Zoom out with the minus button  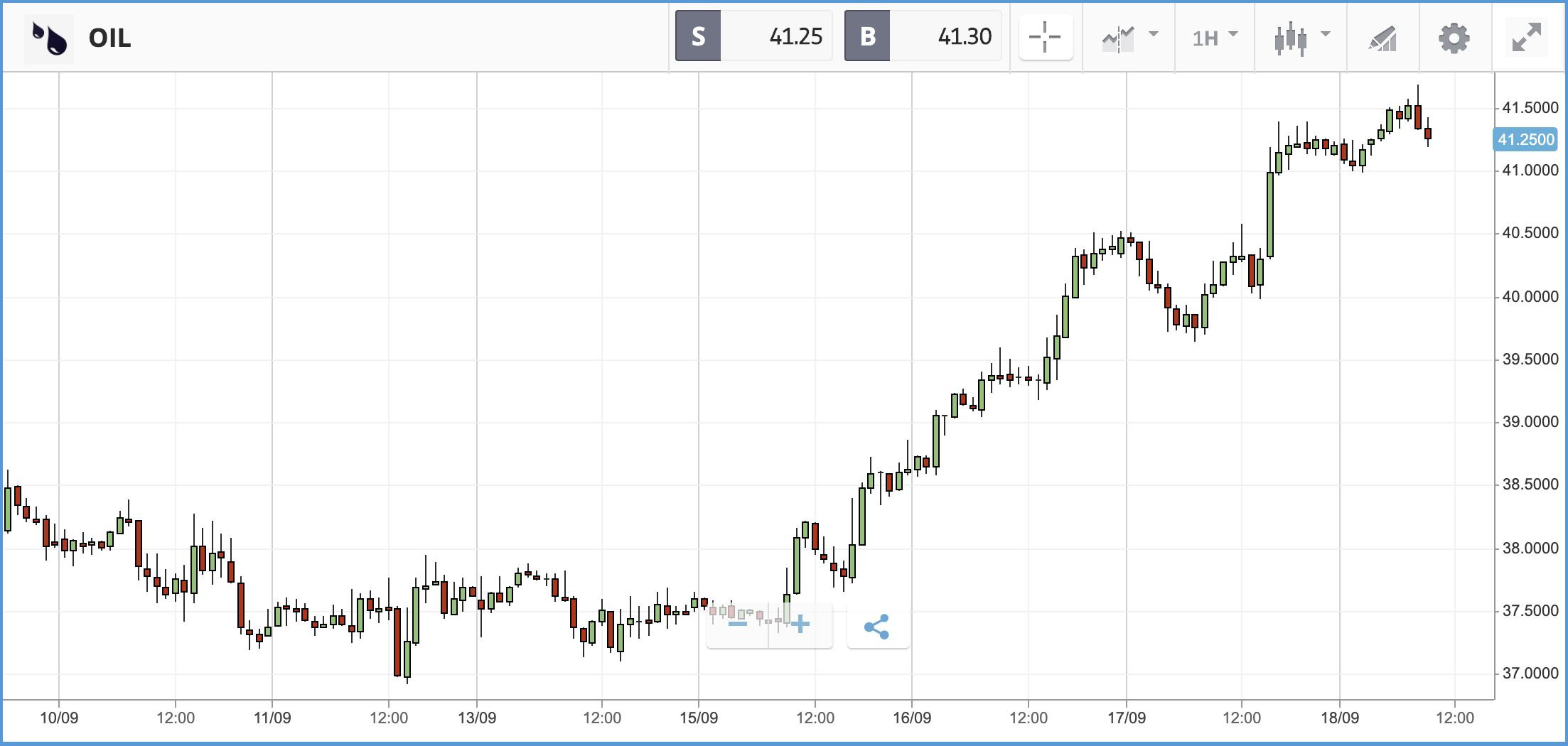point(738,625)
